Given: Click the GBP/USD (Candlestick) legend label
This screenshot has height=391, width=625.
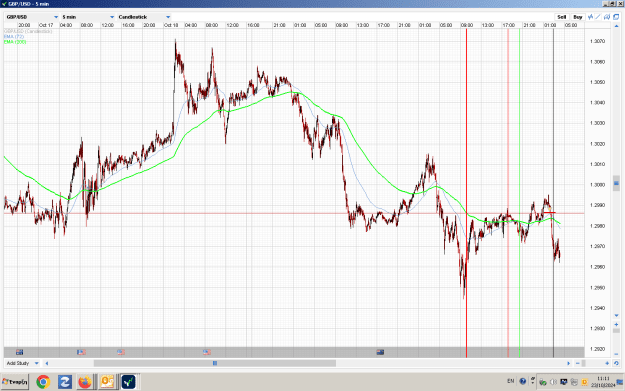Looking at the screenshot, I should point(28,31).
